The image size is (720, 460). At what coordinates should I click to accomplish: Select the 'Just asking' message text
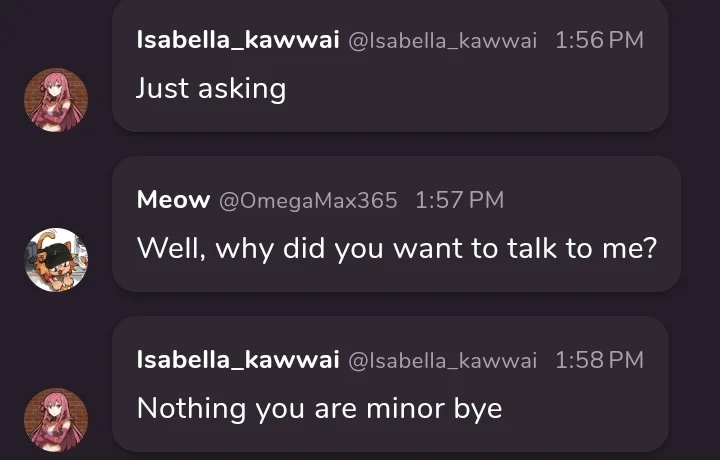point(211,88)
